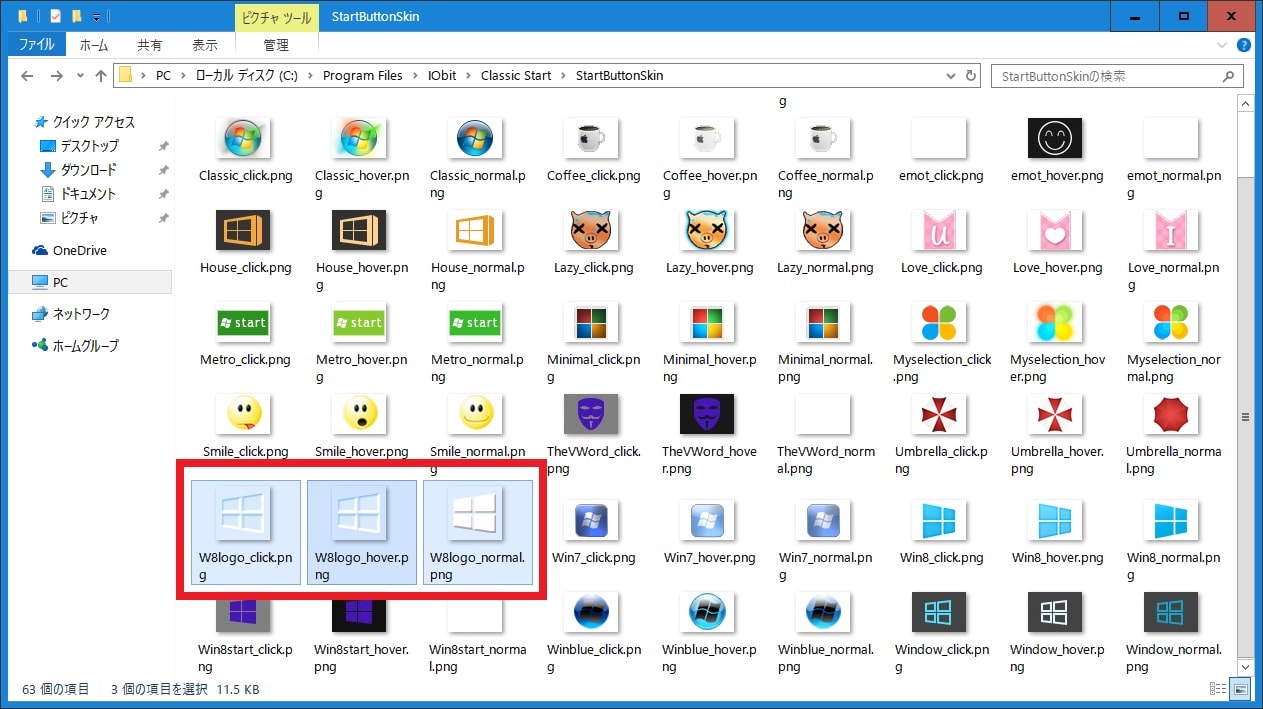Open the ファイル menu tab

[37, 45]
